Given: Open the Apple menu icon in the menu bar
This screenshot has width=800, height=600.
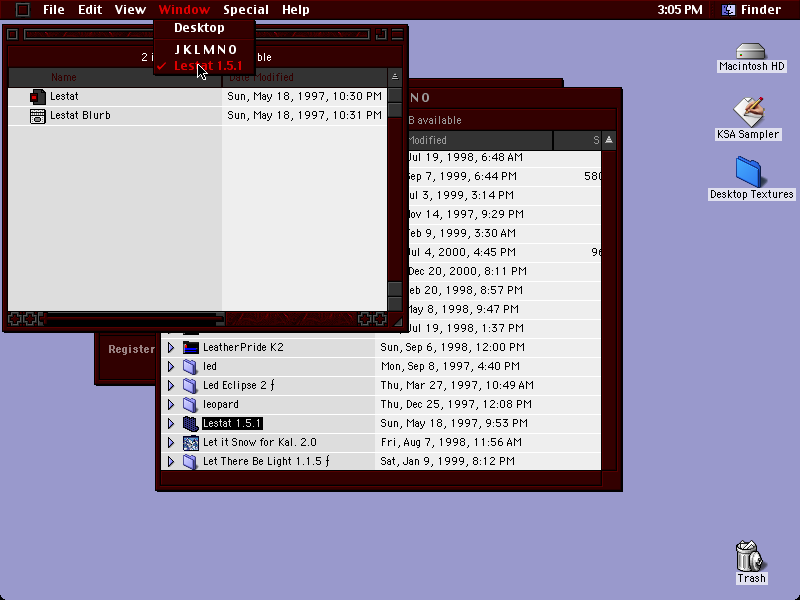Looking at the screenshot, I should coord(22,10).
